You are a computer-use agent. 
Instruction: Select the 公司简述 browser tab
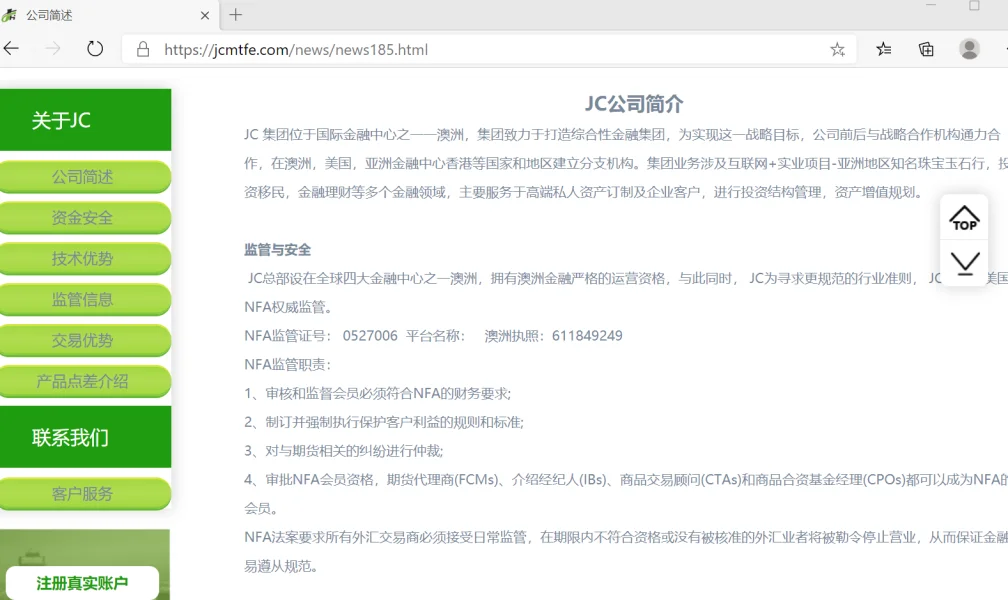100,15
